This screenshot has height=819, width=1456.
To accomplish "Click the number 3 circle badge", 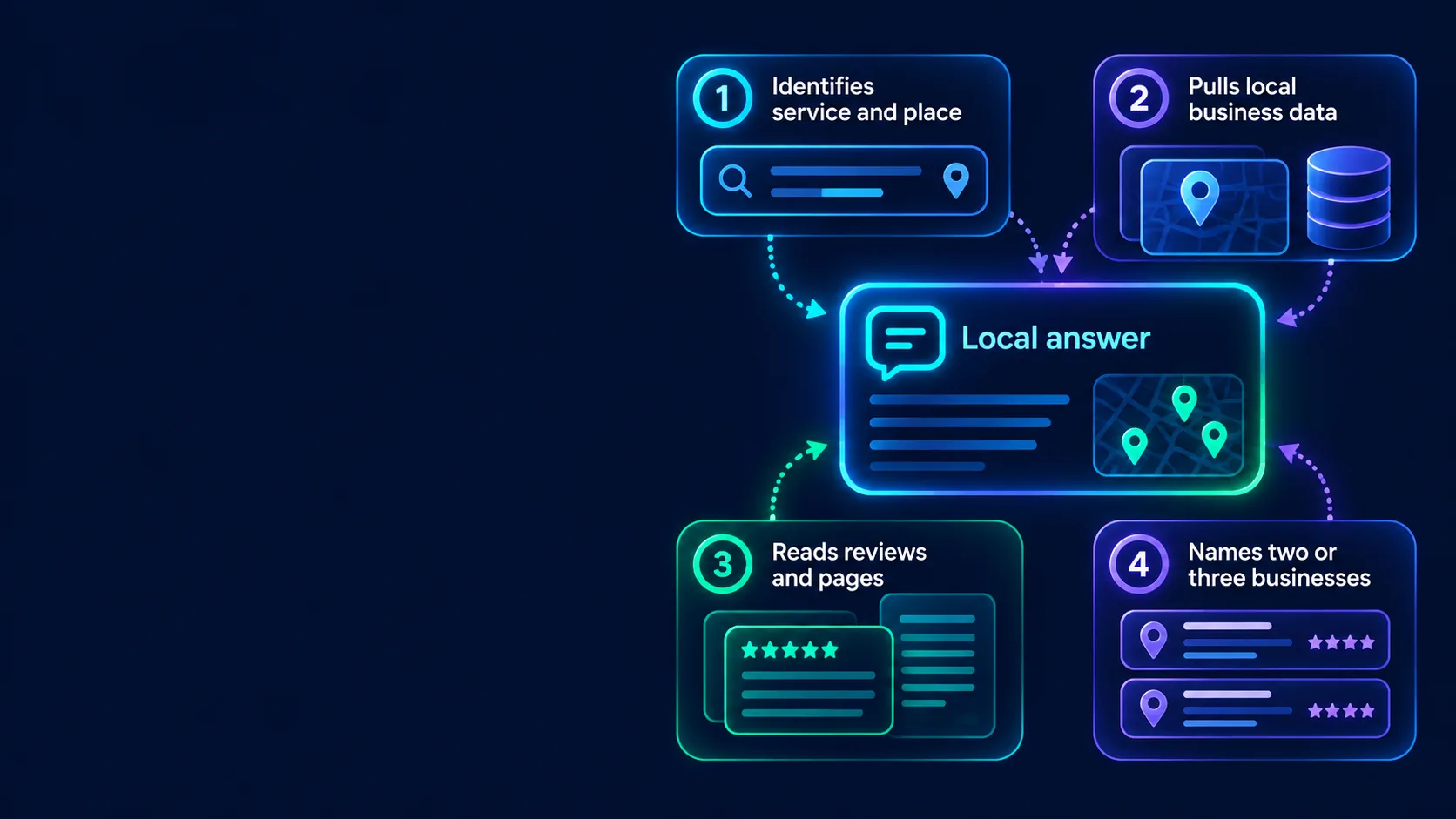I will (x=722, y=564).
